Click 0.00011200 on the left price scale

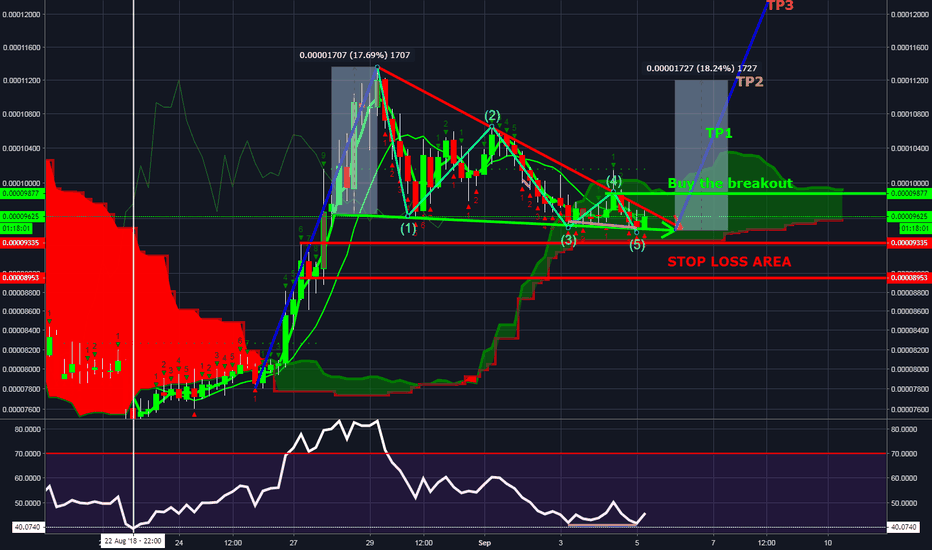21,81
